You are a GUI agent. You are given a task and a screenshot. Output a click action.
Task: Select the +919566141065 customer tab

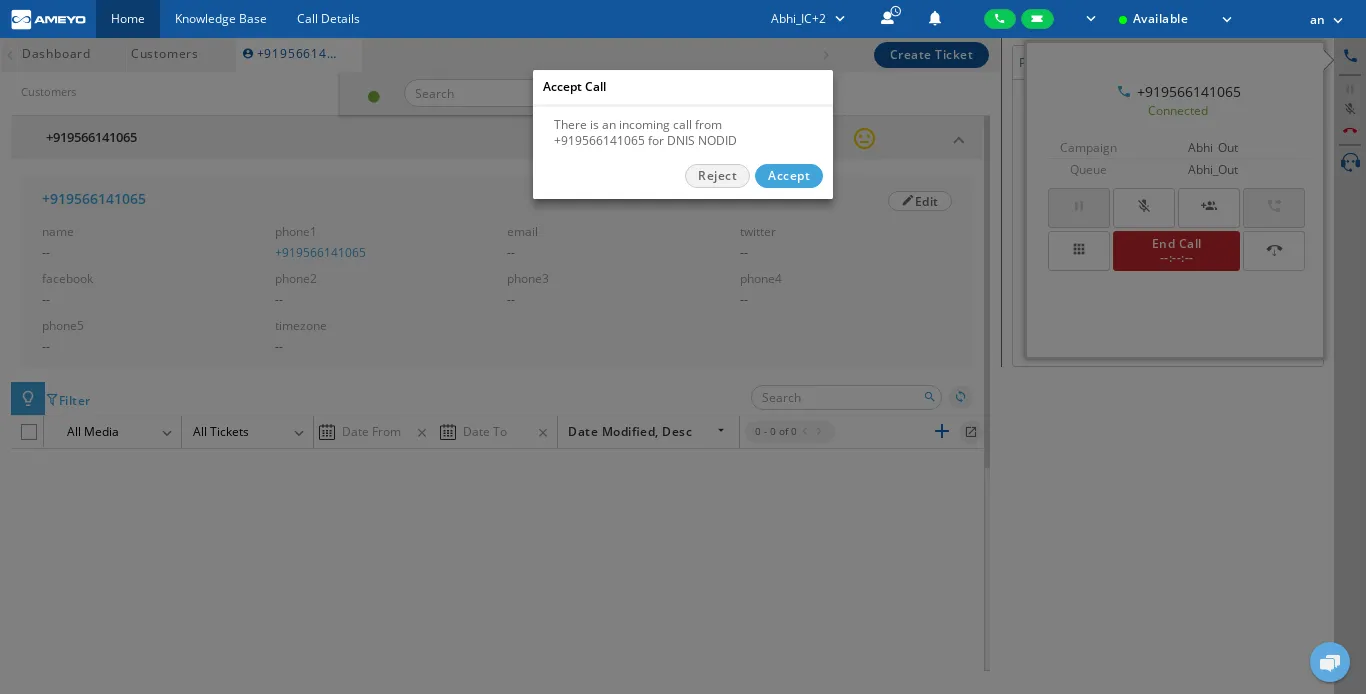point(298,54)
